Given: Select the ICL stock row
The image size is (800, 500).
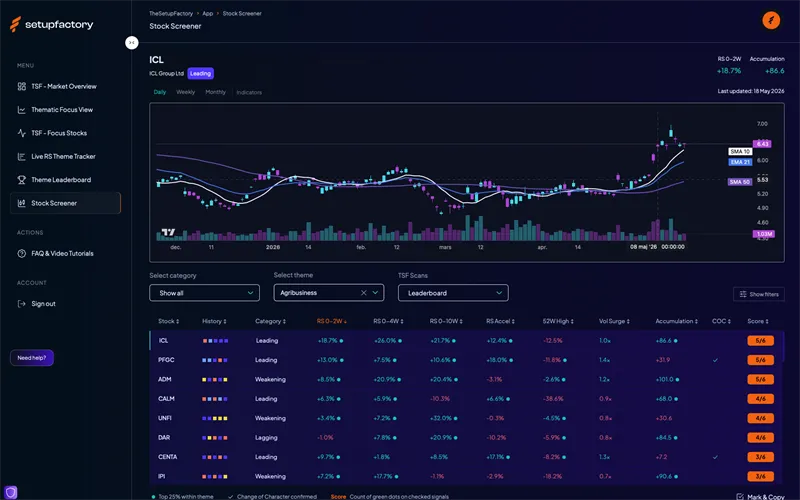Looking at the screenshot, I should [467, 340].
